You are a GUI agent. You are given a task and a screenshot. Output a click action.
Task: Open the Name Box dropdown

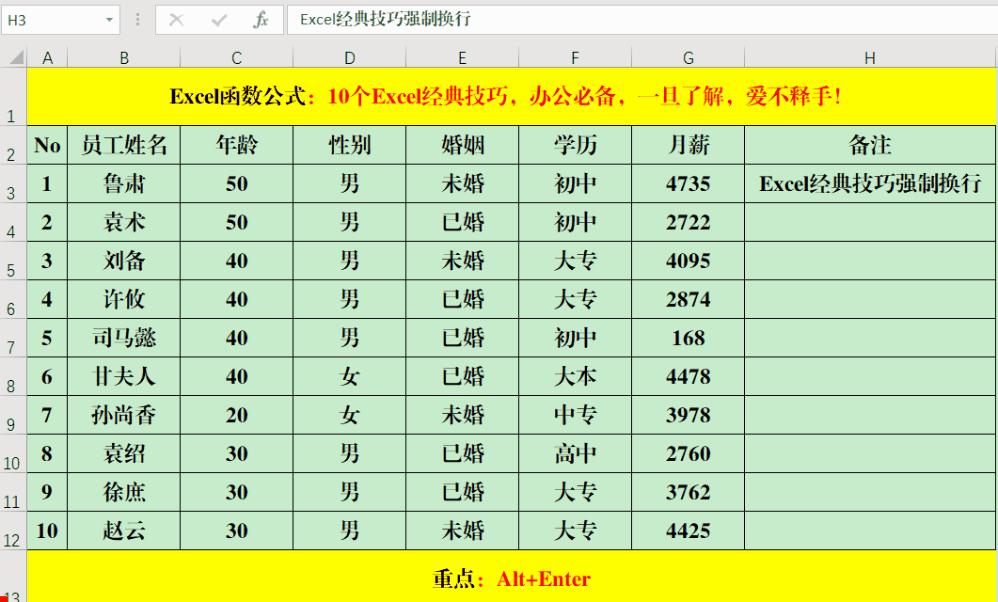click(110, 17)
